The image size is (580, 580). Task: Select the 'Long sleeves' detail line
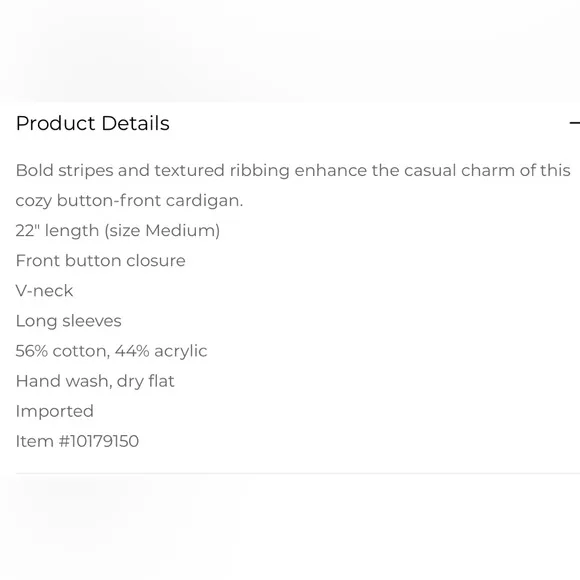68,321
